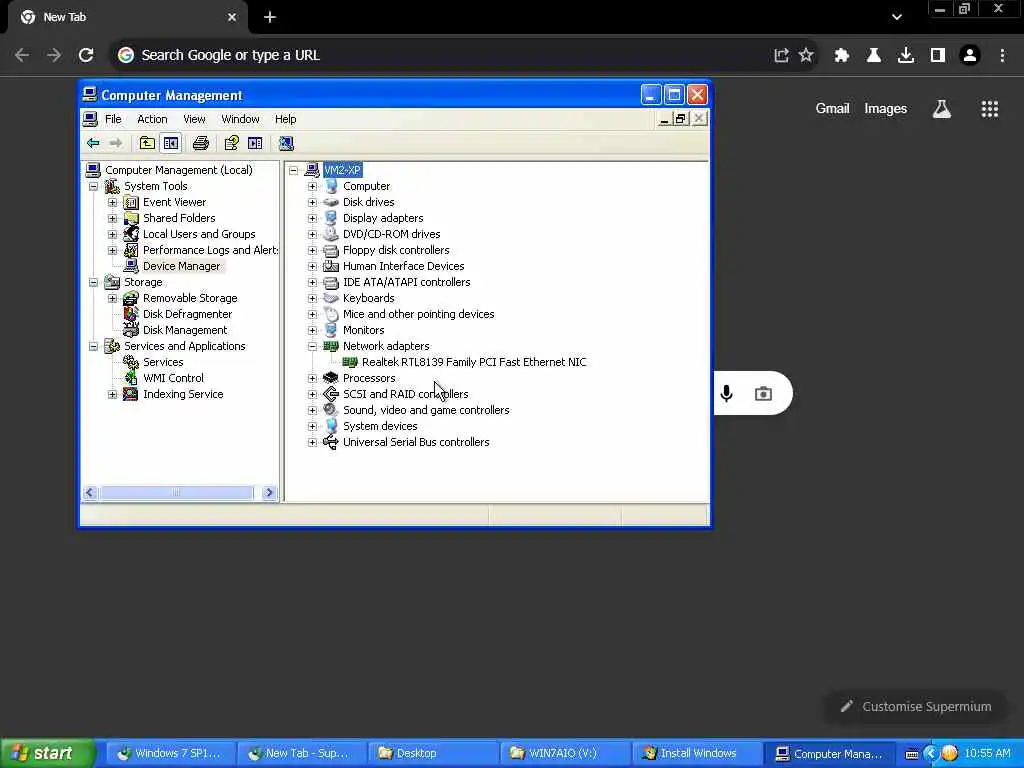Image resolution: width=1024 pixels, height=768 pixels.
Task: Collapse the Services and Applications node
Action: tap(93, 346)
